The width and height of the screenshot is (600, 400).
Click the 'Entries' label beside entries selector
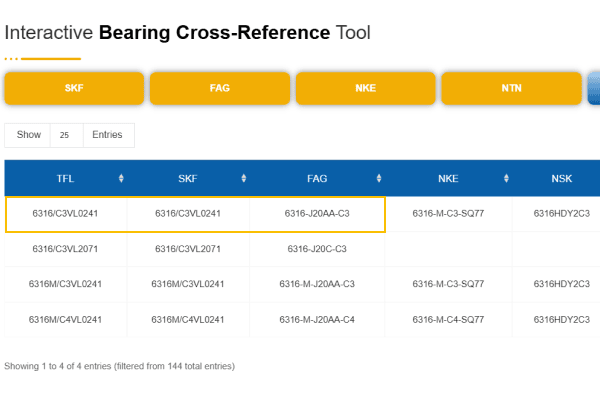(x=107, y=135)
